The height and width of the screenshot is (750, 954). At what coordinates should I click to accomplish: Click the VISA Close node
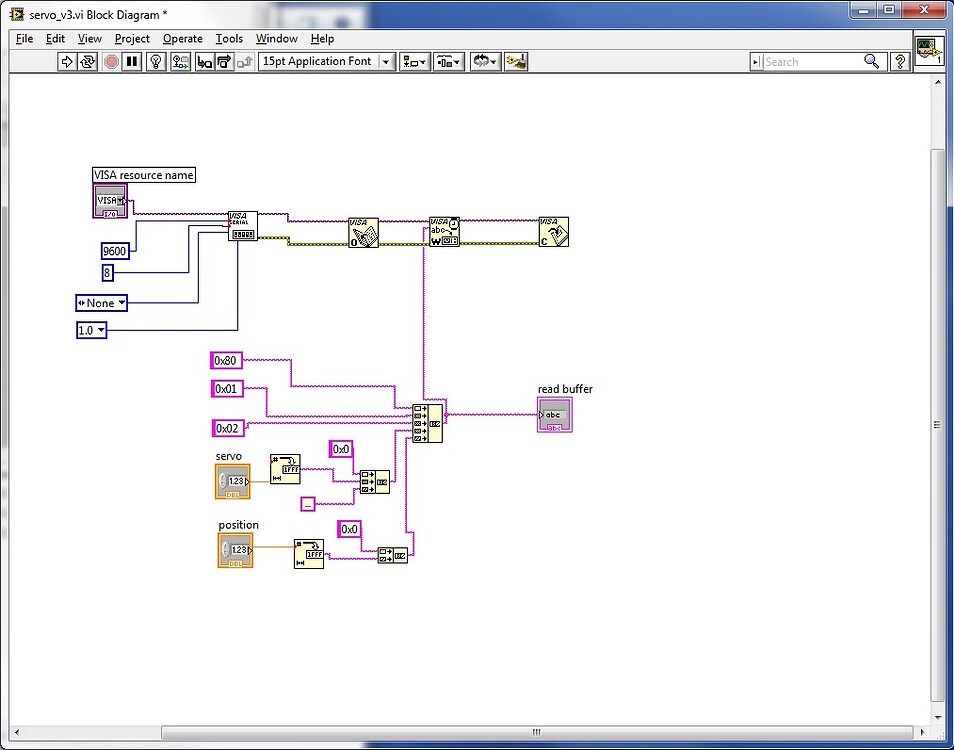pyautogui.click(x=553, y=232)
